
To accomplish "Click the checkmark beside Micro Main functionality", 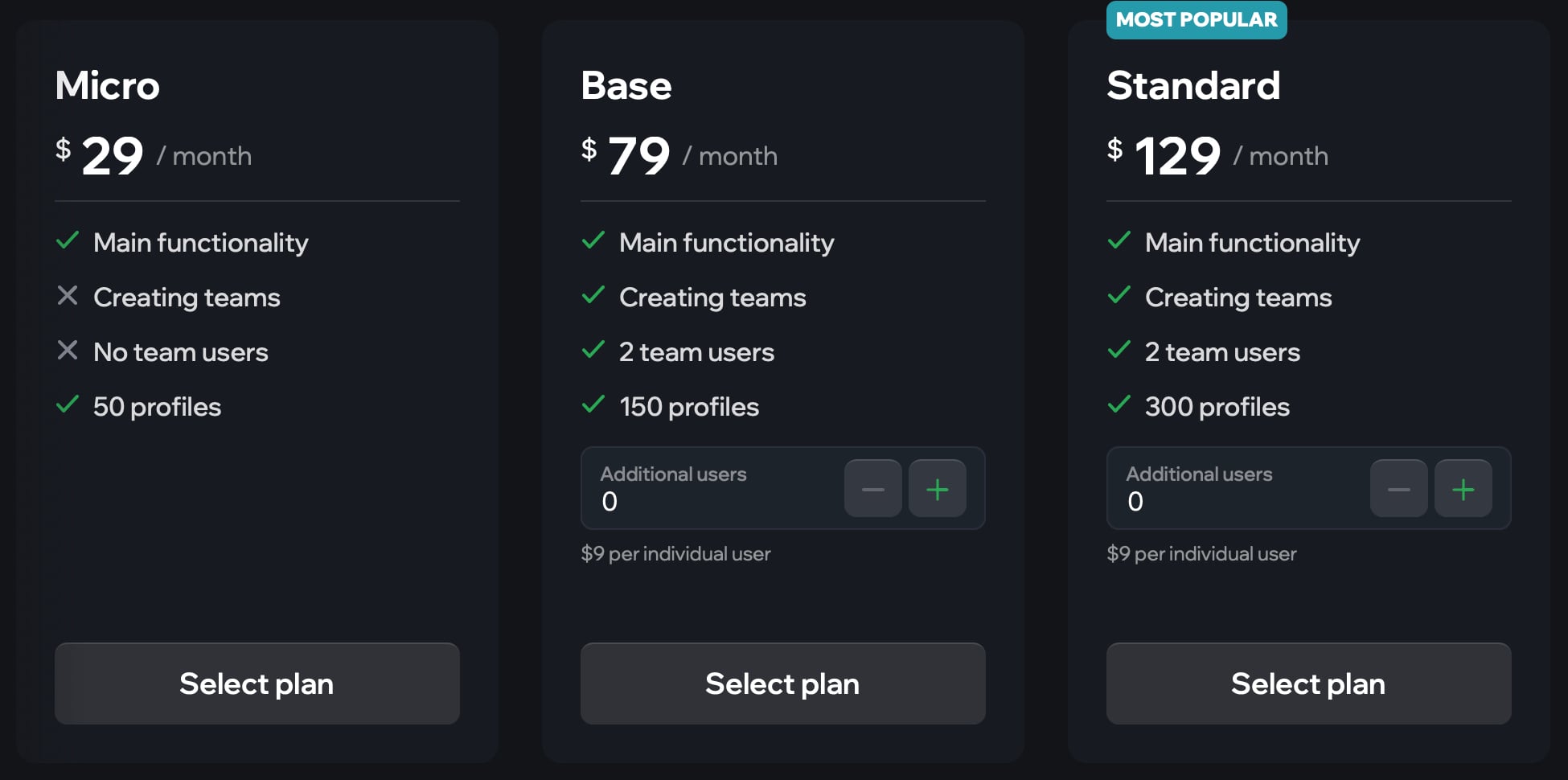I will (x=68, y=240).
